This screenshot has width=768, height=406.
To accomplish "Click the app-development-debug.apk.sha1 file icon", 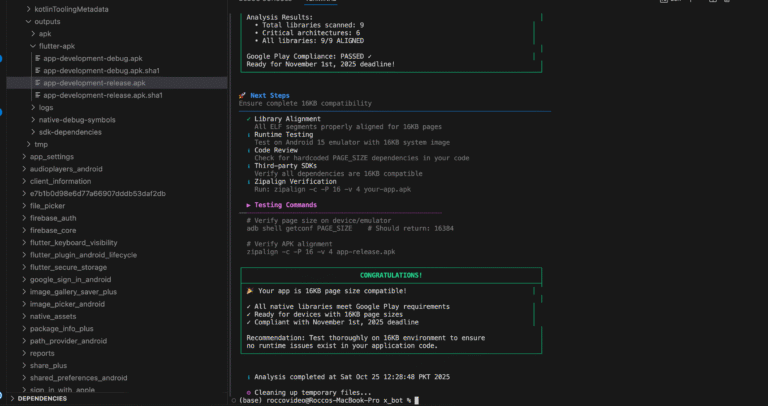I will (38, 71).
